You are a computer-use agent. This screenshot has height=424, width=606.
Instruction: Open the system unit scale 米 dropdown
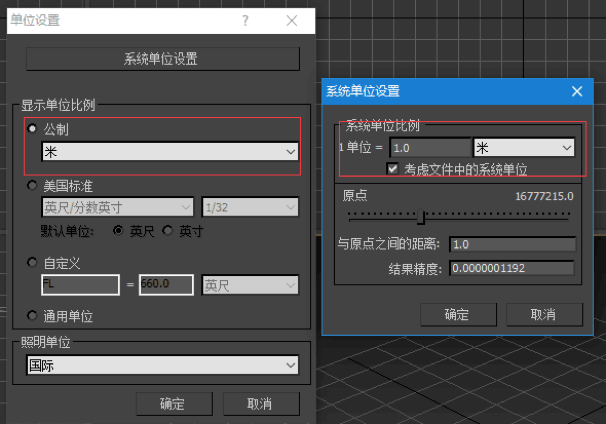click(x=524, y=147)
